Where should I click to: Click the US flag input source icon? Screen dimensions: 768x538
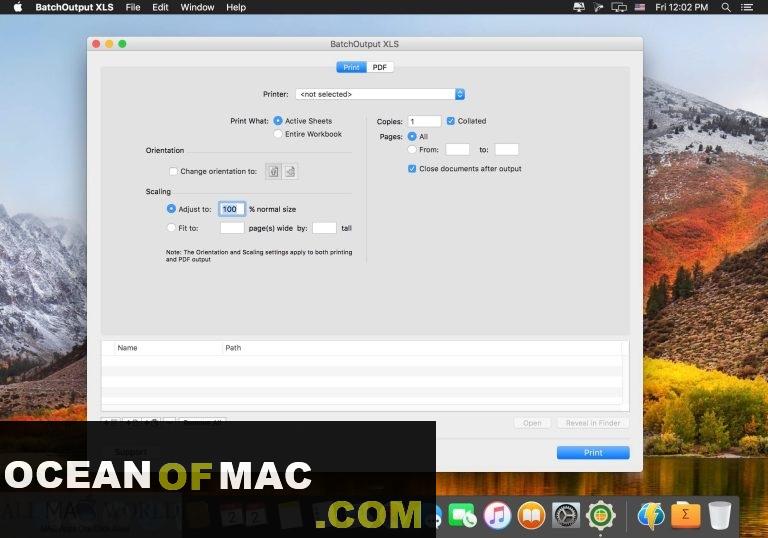(640, 7)
